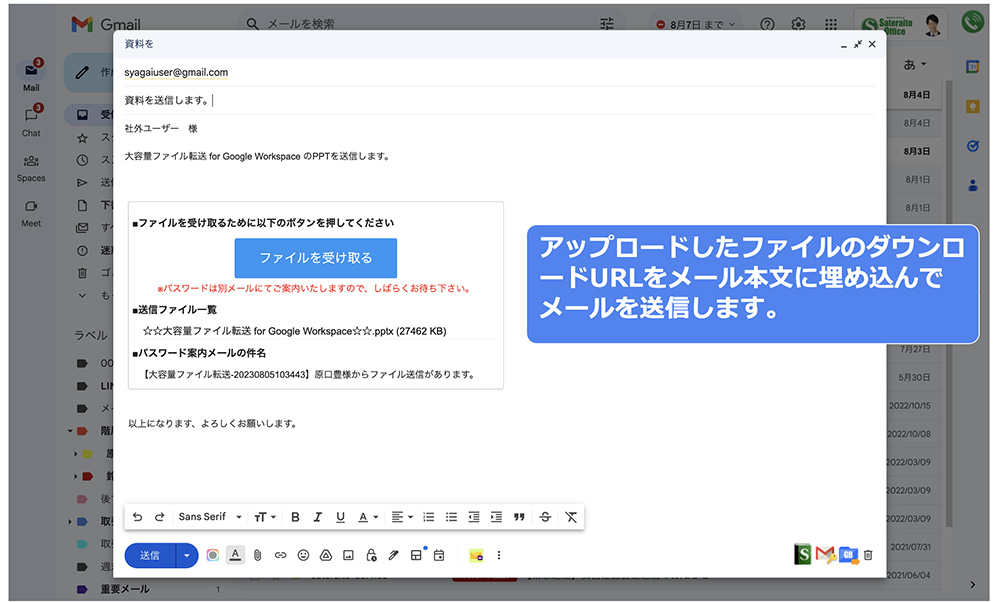Image resolution: width=1000 pixels, height=602 pixels.
Task: Open the send options arrow next to 送信
Action: 187,555
